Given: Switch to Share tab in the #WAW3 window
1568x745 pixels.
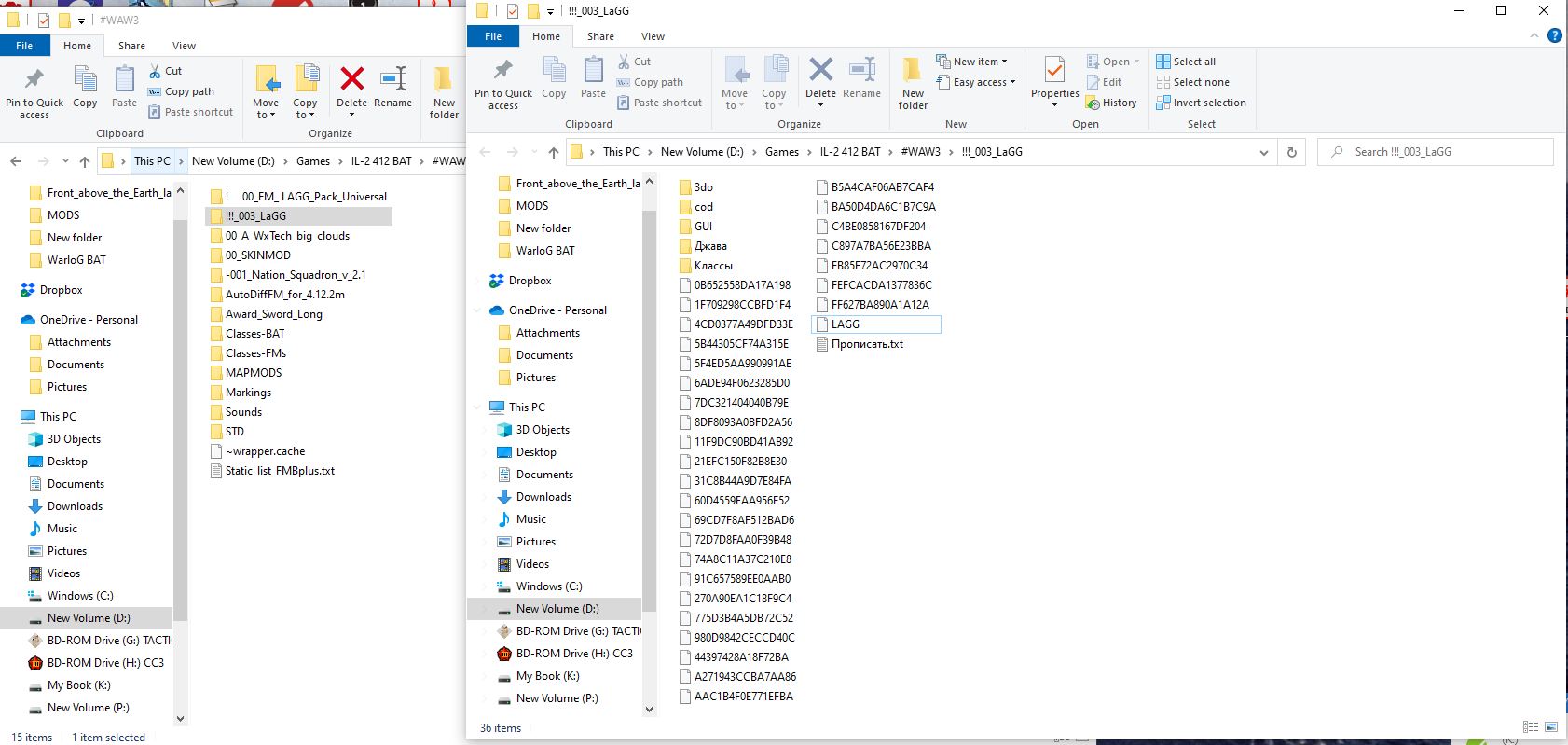Looking at the screenshot, I should tap(131, 46).
